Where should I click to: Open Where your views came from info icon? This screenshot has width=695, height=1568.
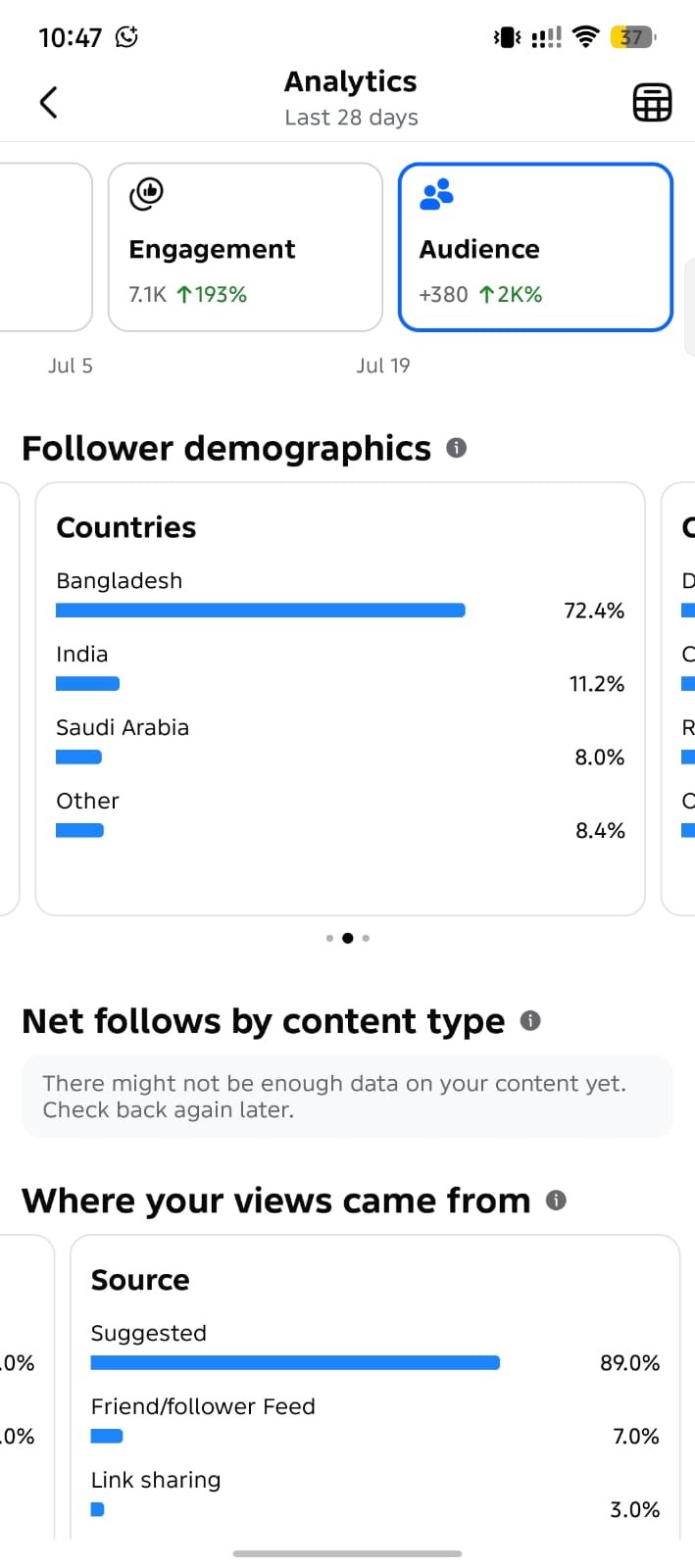click(x=556, y=1200)
